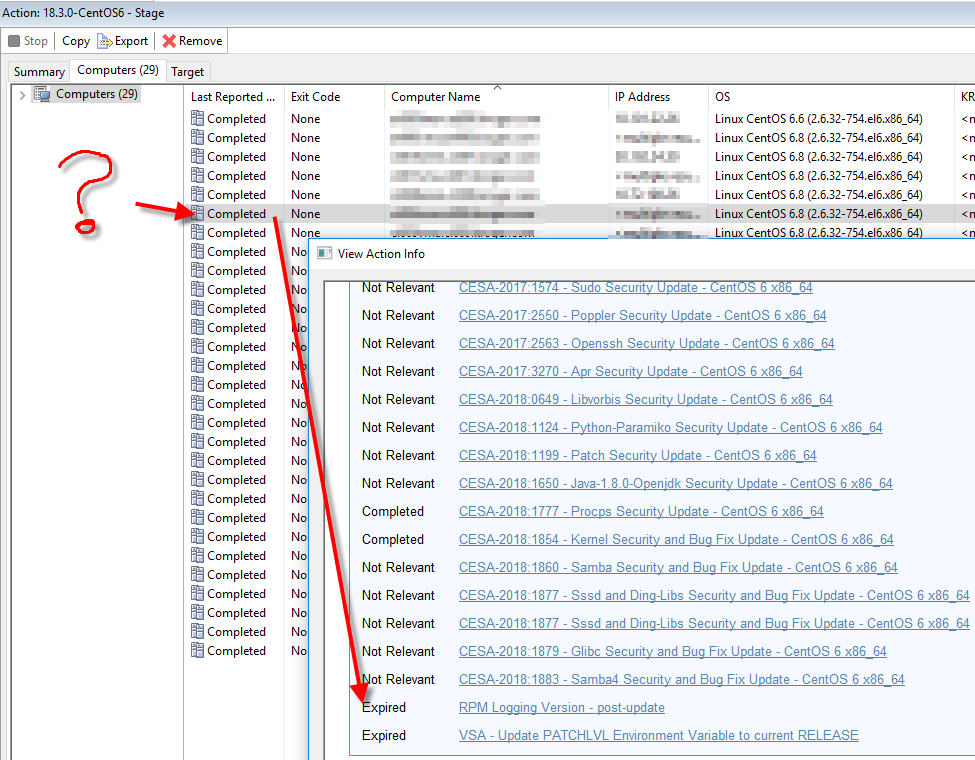This screenshot has width=975, height=760.
Task: Click Completed status beside Kernel update
Action: point(392,539)
